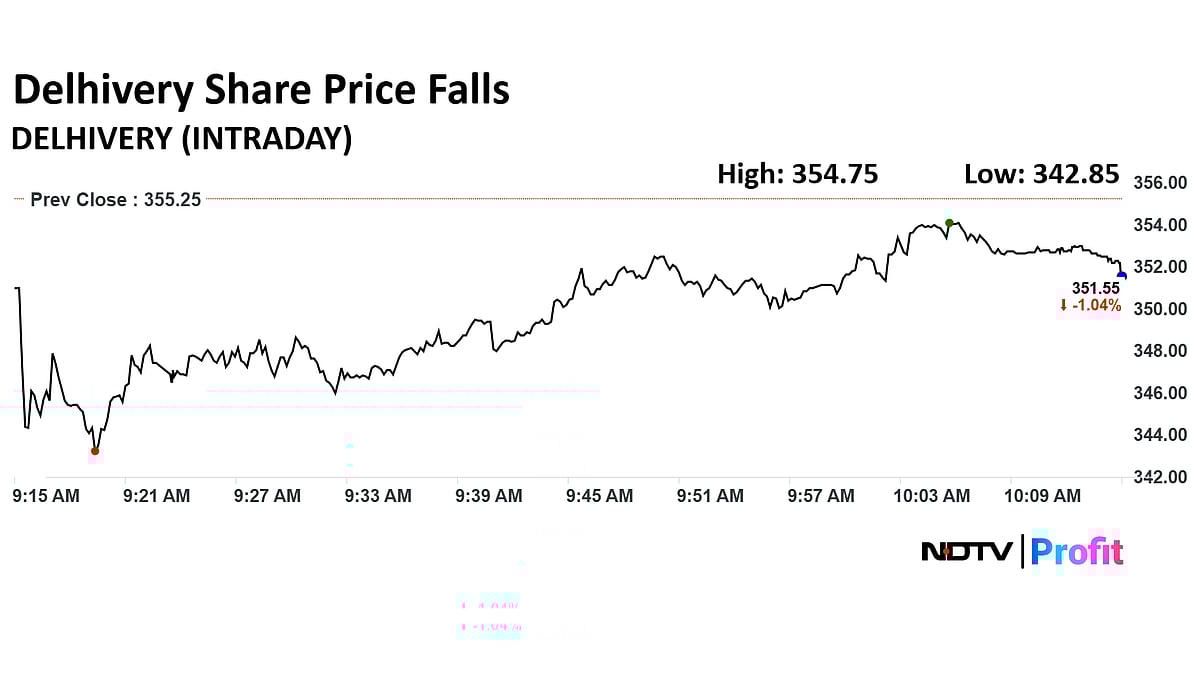
Task: Click the 356.00 price axis label
Action: [x=1159, y=183]
